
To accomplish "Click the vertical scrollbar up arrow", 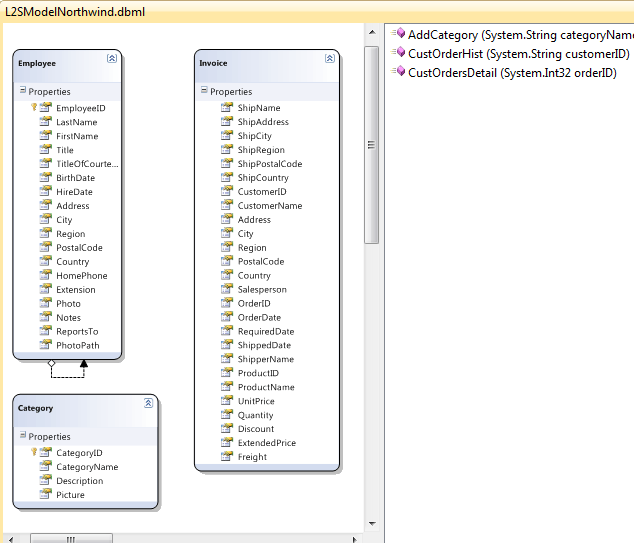I will click(x=372, y=32).
